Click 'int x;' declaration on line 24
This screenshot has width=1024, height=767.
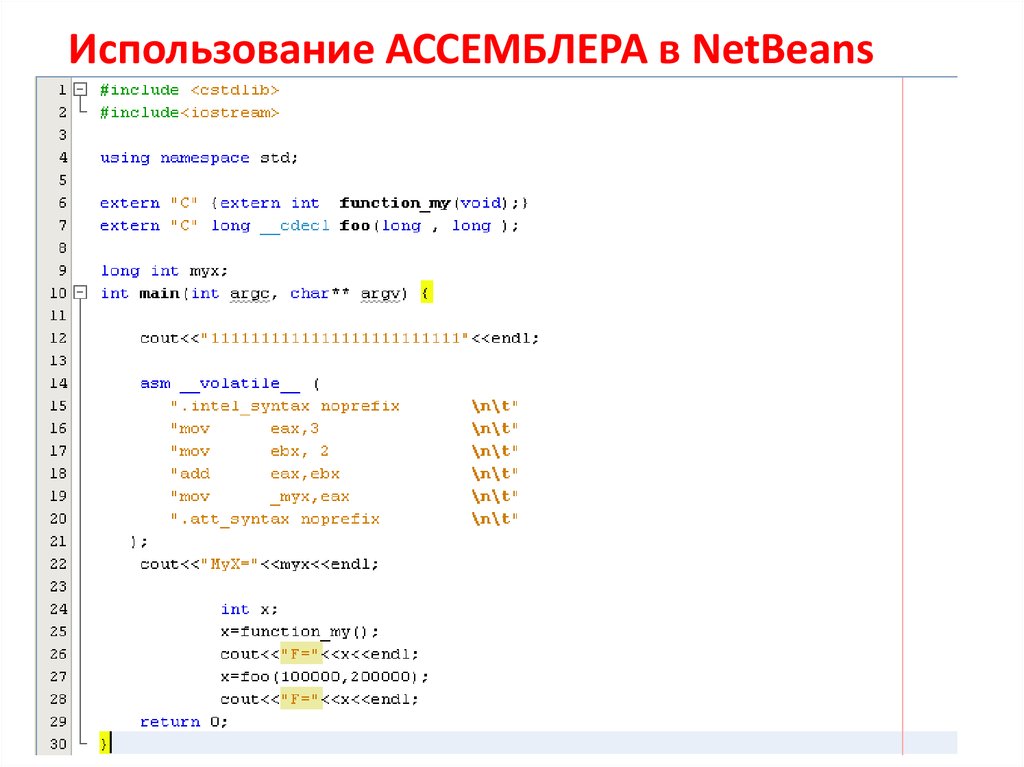[x=249, y=610]
